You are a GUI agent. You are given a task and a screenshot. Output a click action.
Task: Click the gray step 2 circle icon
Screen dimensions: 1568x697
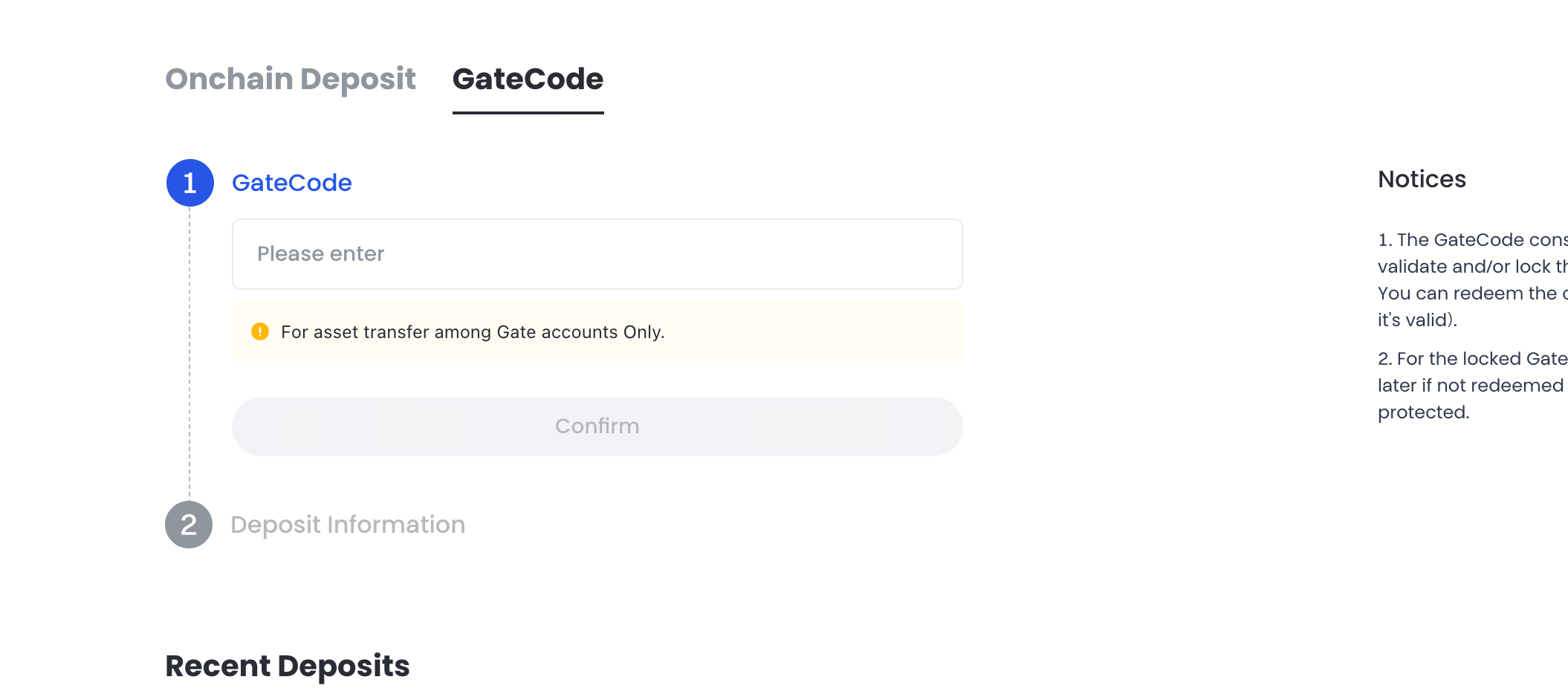pos(189,525)
